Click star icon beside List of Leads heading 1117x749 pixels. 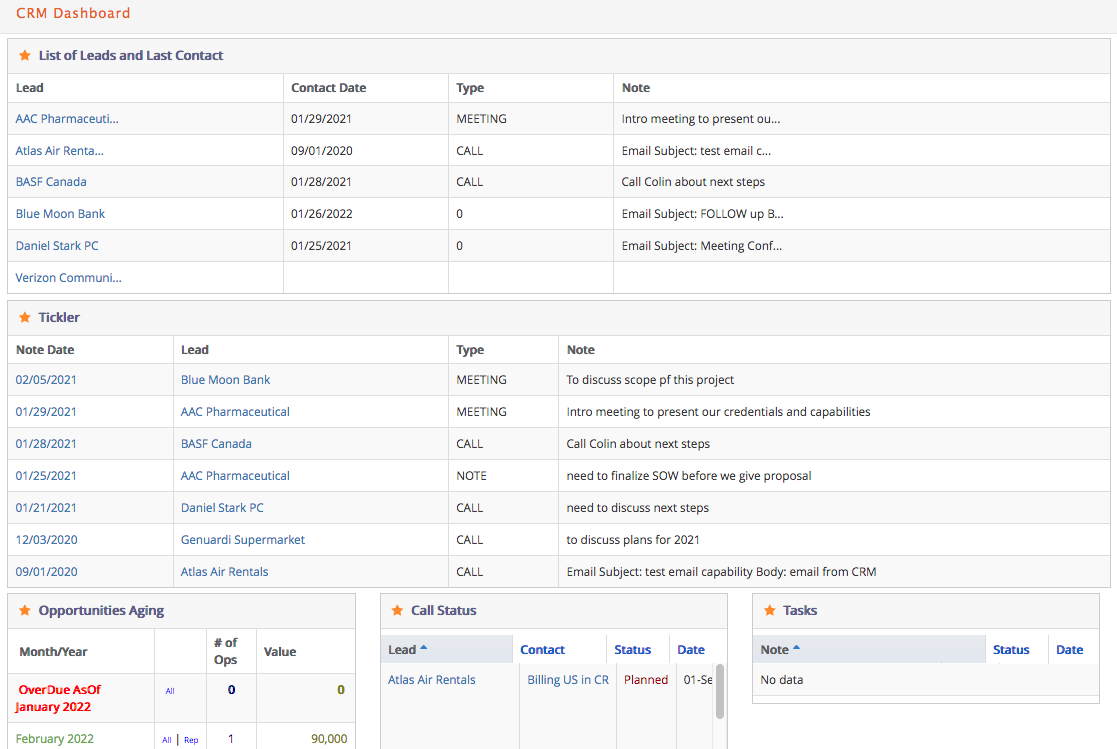coord(25,56)
